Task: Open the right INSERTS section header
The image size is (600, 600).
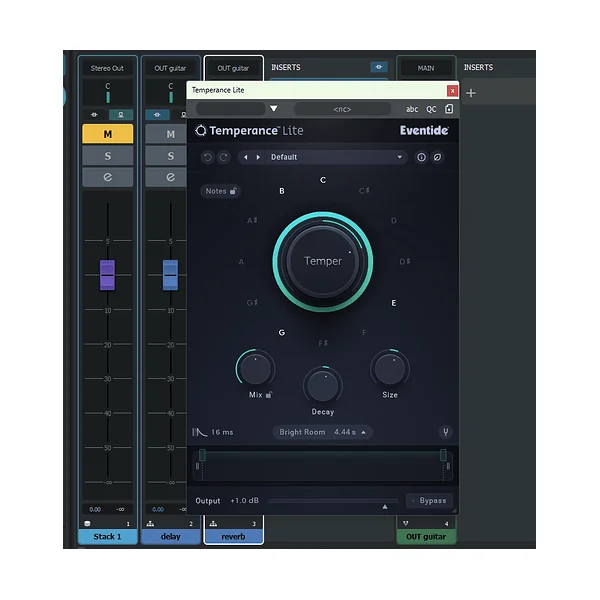Action: click(x=479, y=67)
